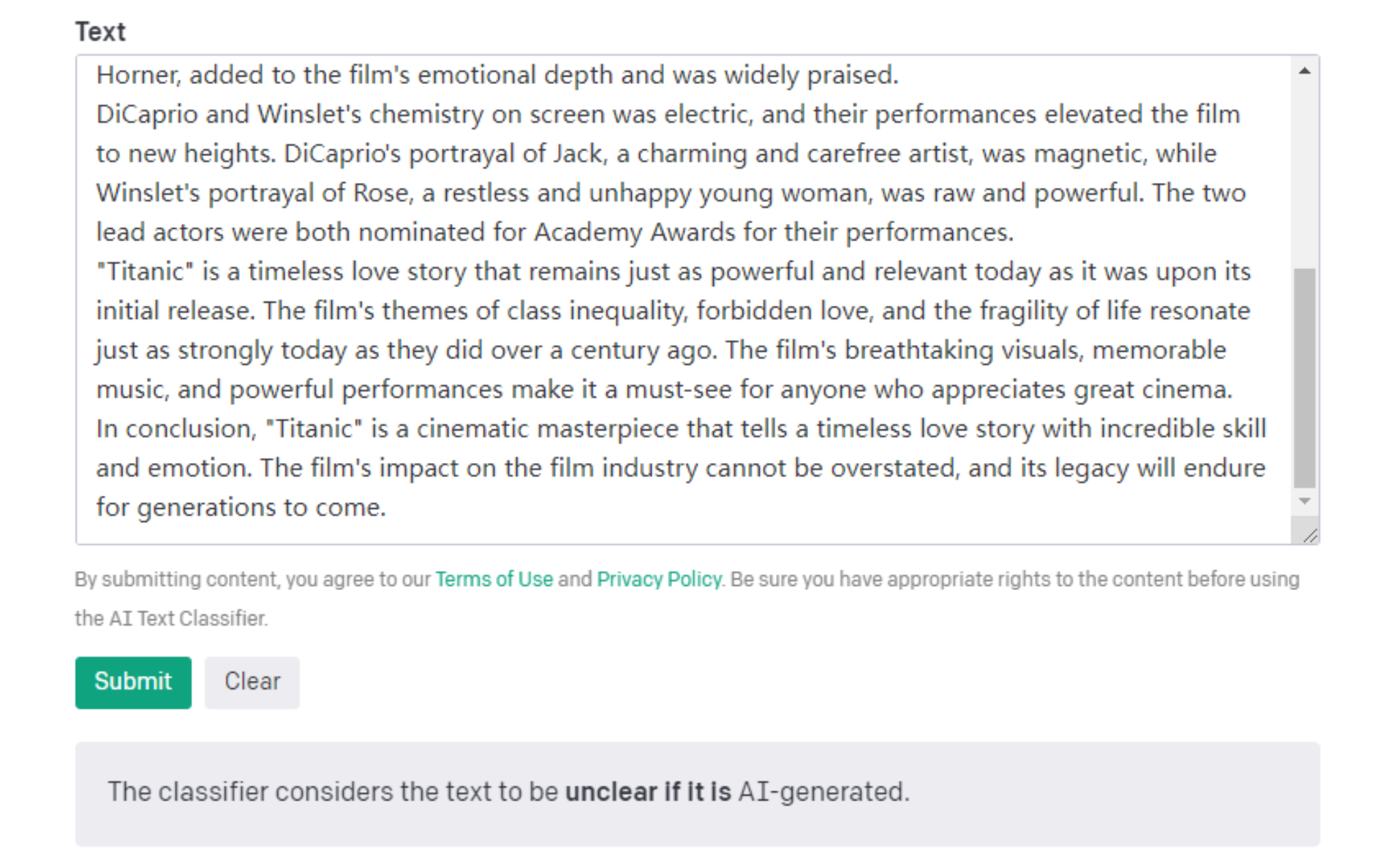
Task: Click the Text heading label
Action: [100, 31]
